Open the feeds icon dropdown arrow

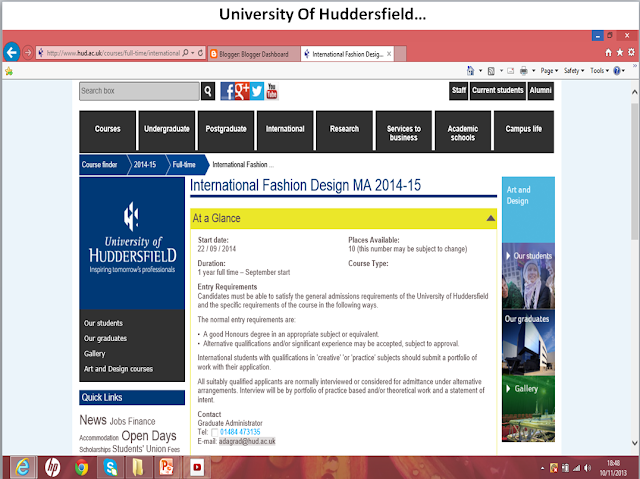[501, 71]
